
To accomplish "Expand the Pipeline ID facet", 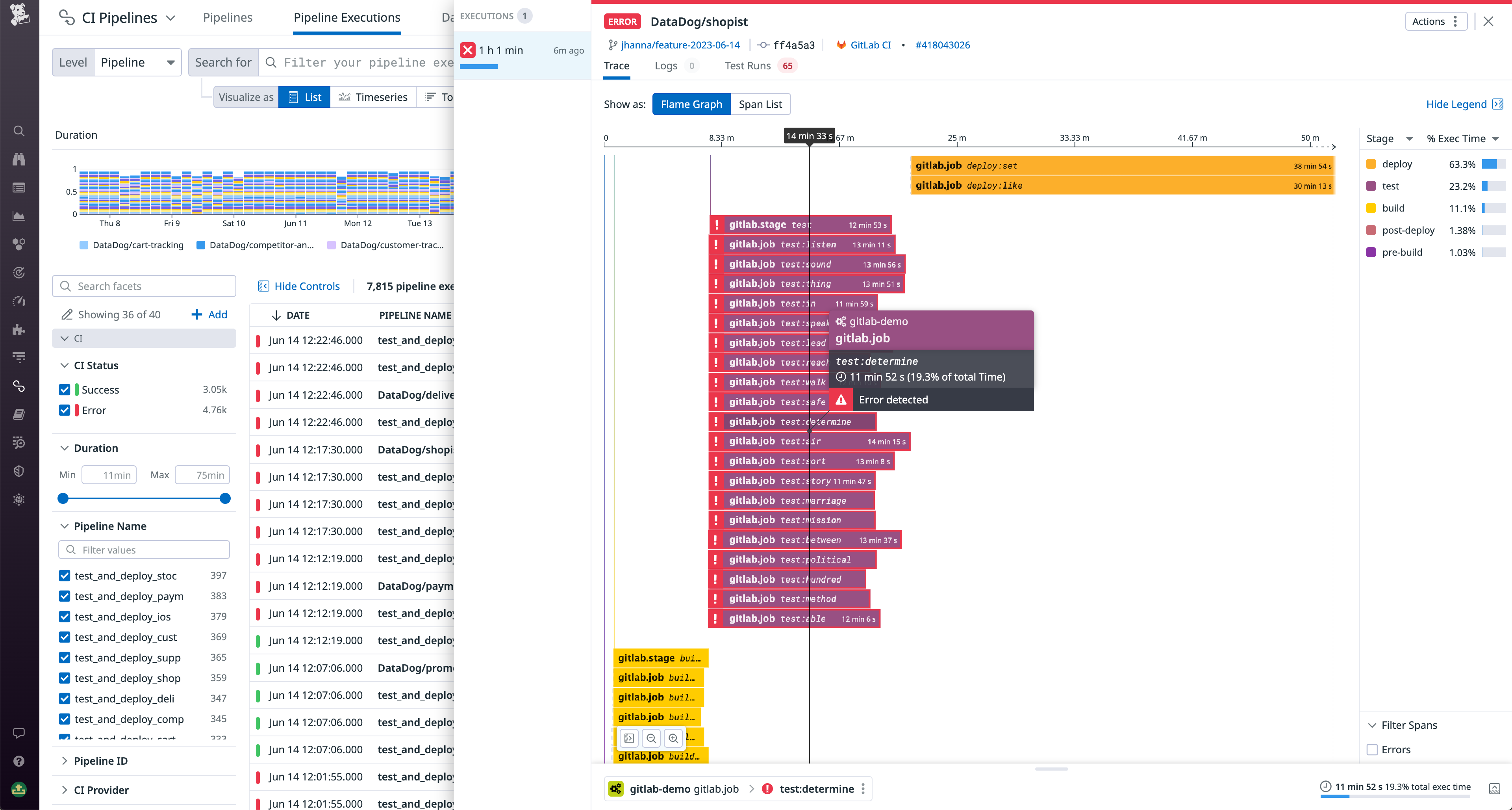I will pos(65,761).
